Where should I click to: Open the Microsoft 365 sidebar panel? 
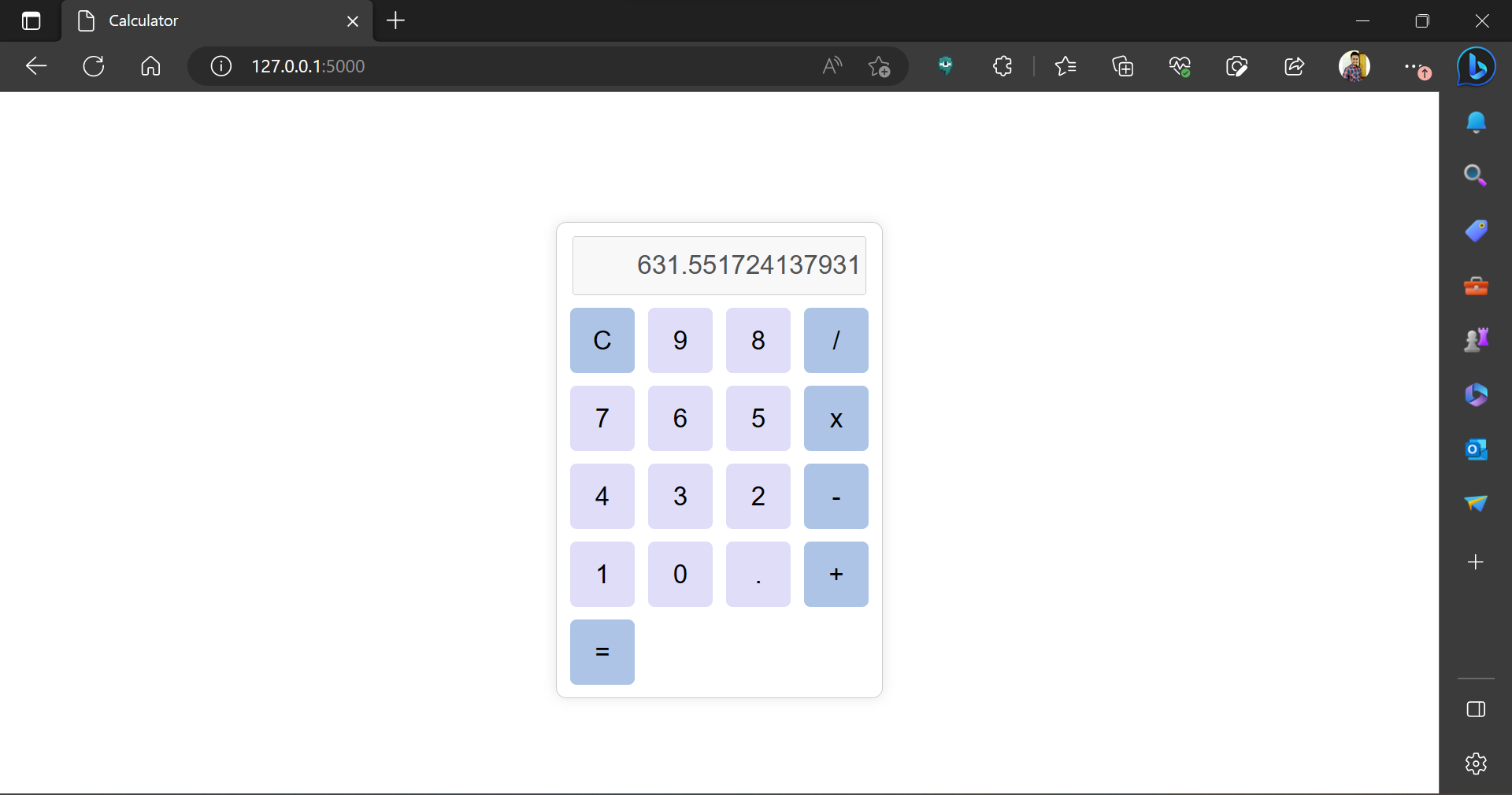(x=1477, y=395)
